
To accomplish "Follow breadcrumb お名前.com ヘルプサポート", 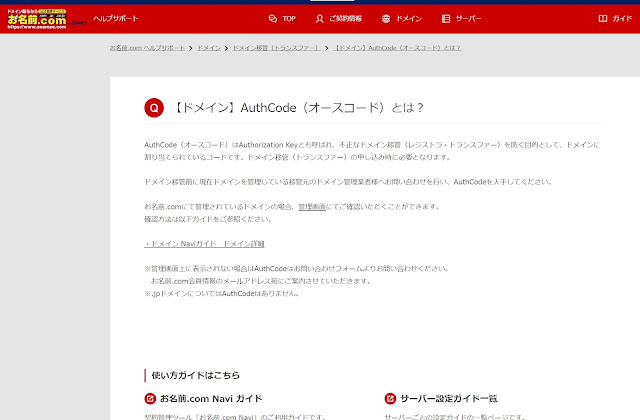I will [x=147, y=48].
